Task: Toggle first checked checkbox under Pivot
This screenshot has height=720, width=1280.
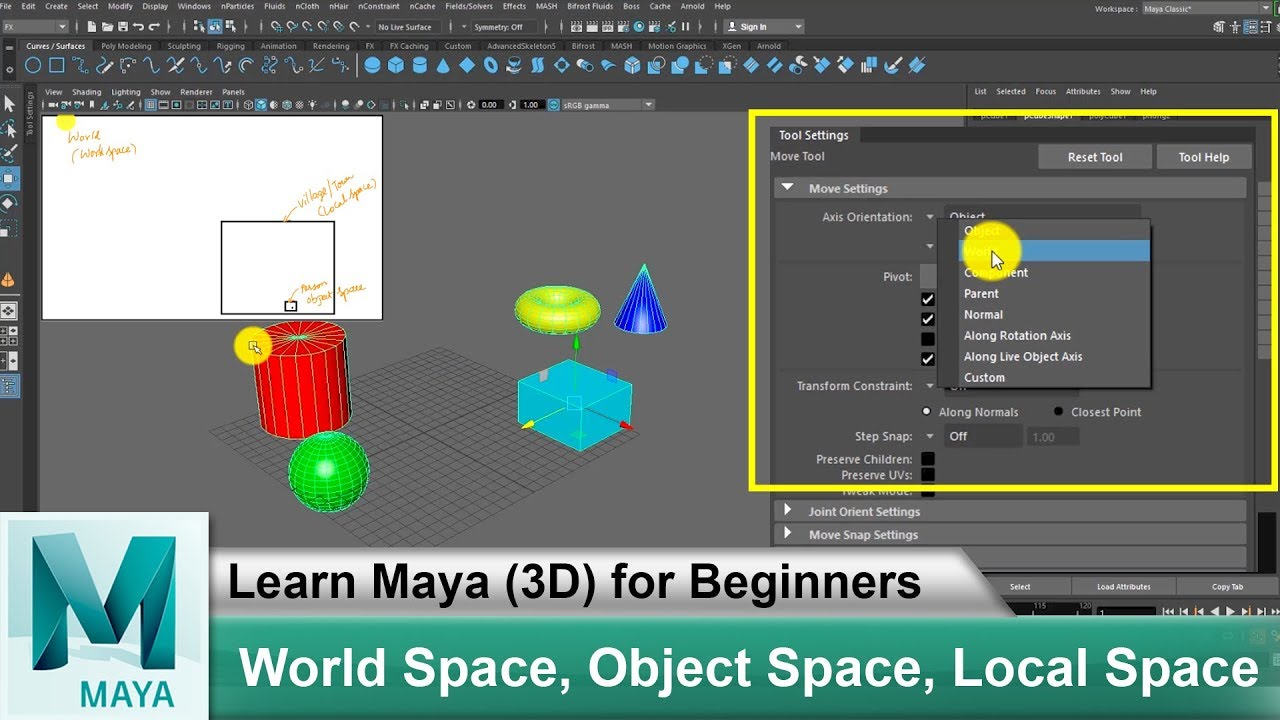Action: pyautogui.click(x=928, y=299)
